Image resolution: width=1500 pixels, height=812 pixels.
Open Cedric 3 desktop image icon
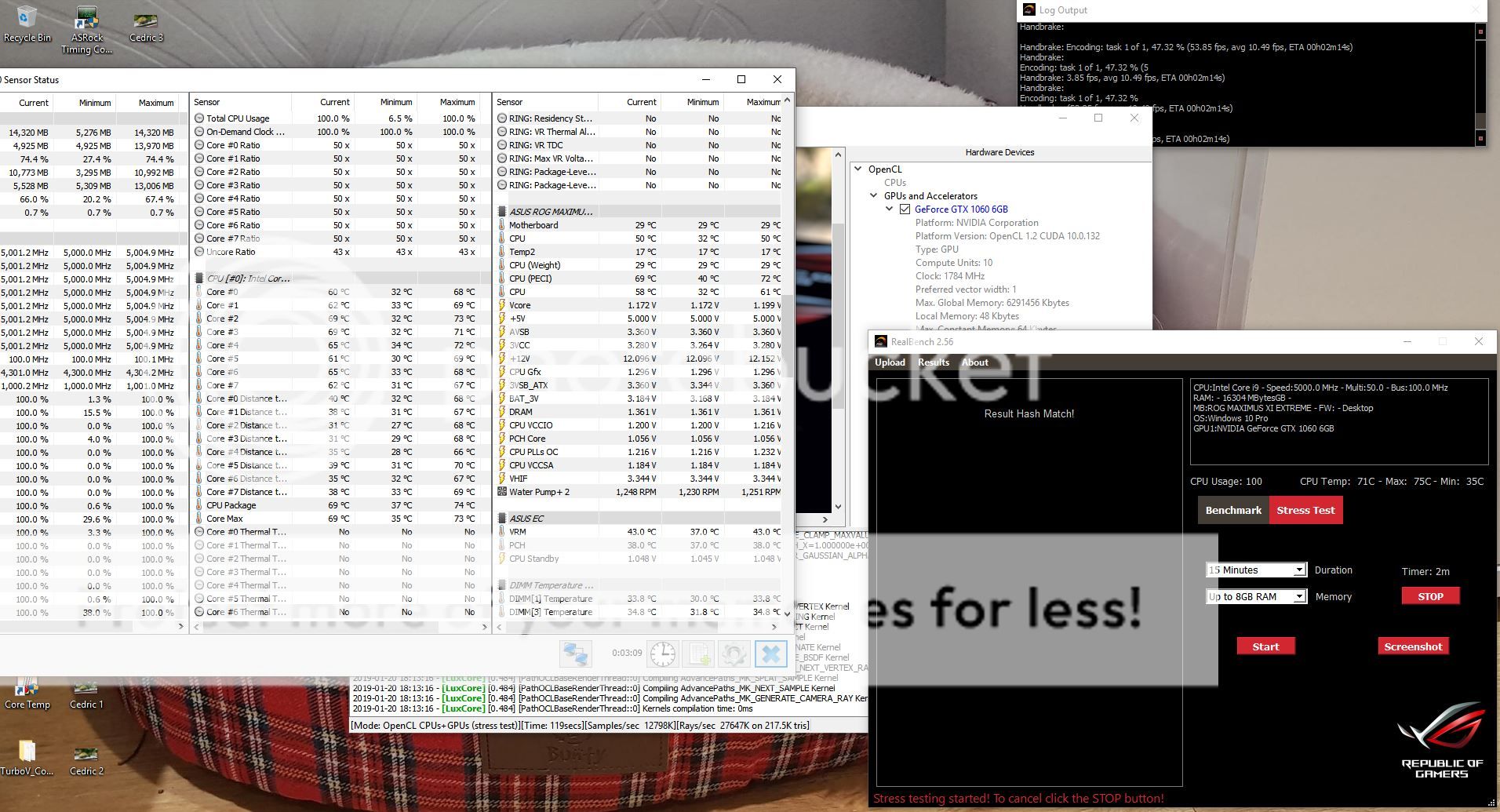(x=146, y=25)
